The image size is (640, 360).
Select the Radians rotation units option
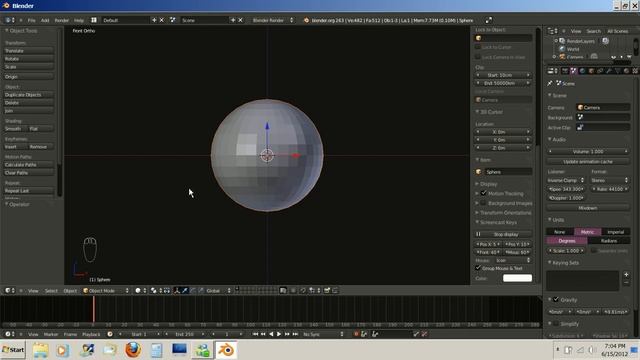point(609,241)
